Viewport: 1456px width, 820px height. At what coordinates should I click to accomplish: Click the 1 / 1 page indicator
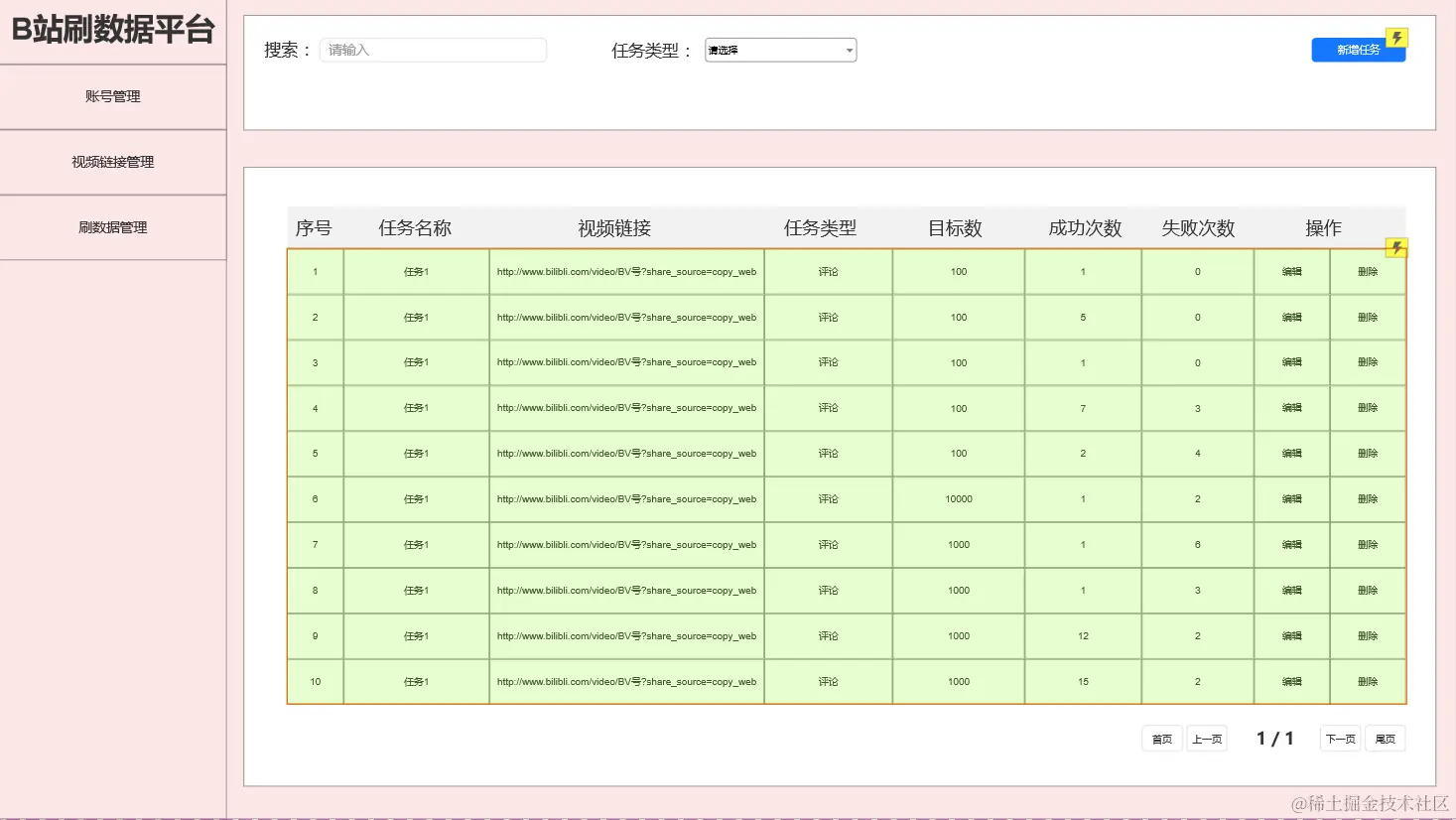coord(1274,739)
